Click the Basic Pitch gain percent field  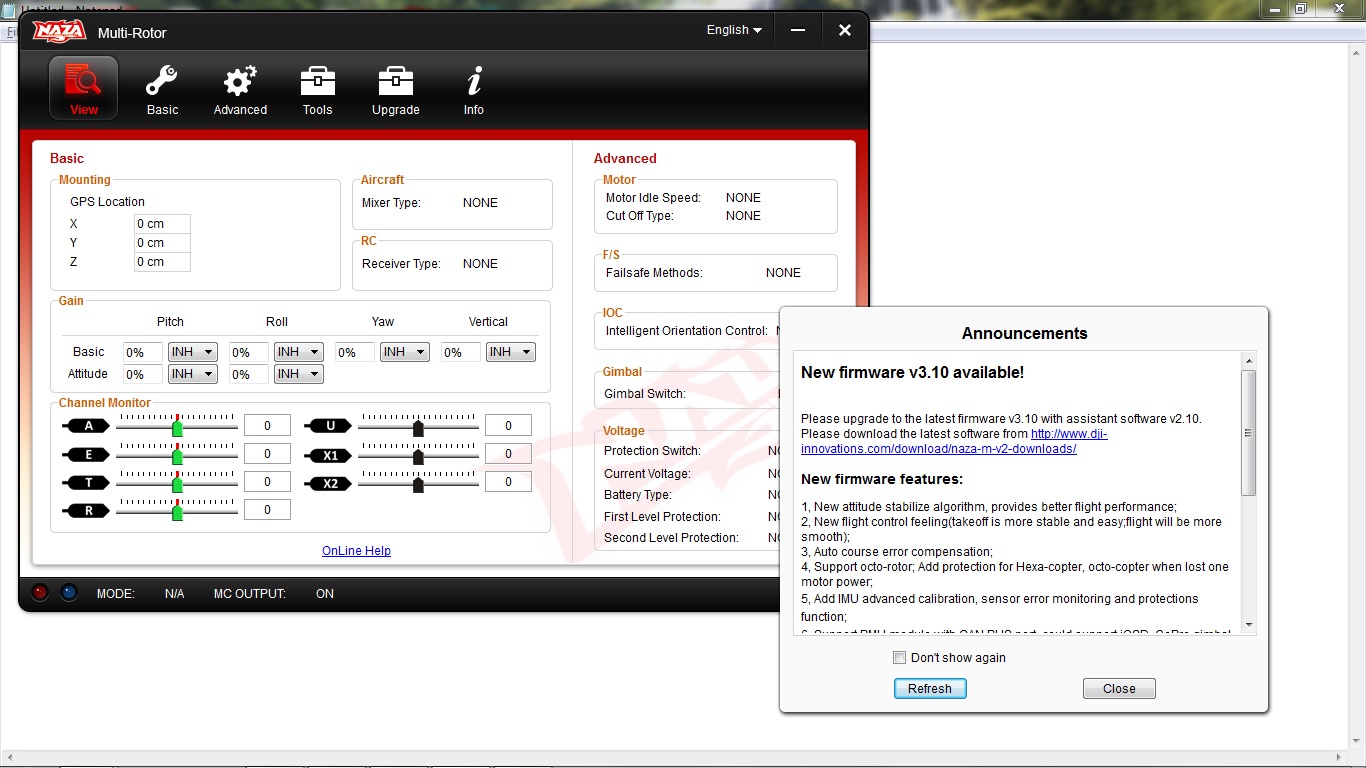(143, 352)
